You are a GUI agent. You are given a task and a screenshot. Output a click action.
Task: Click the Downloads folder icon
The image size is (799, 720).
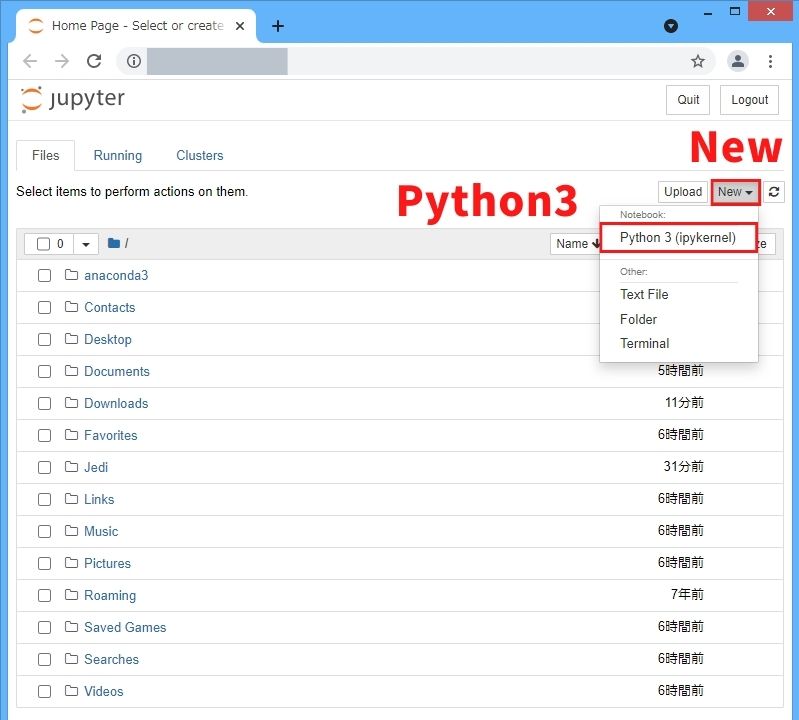(x=71, y=403)
